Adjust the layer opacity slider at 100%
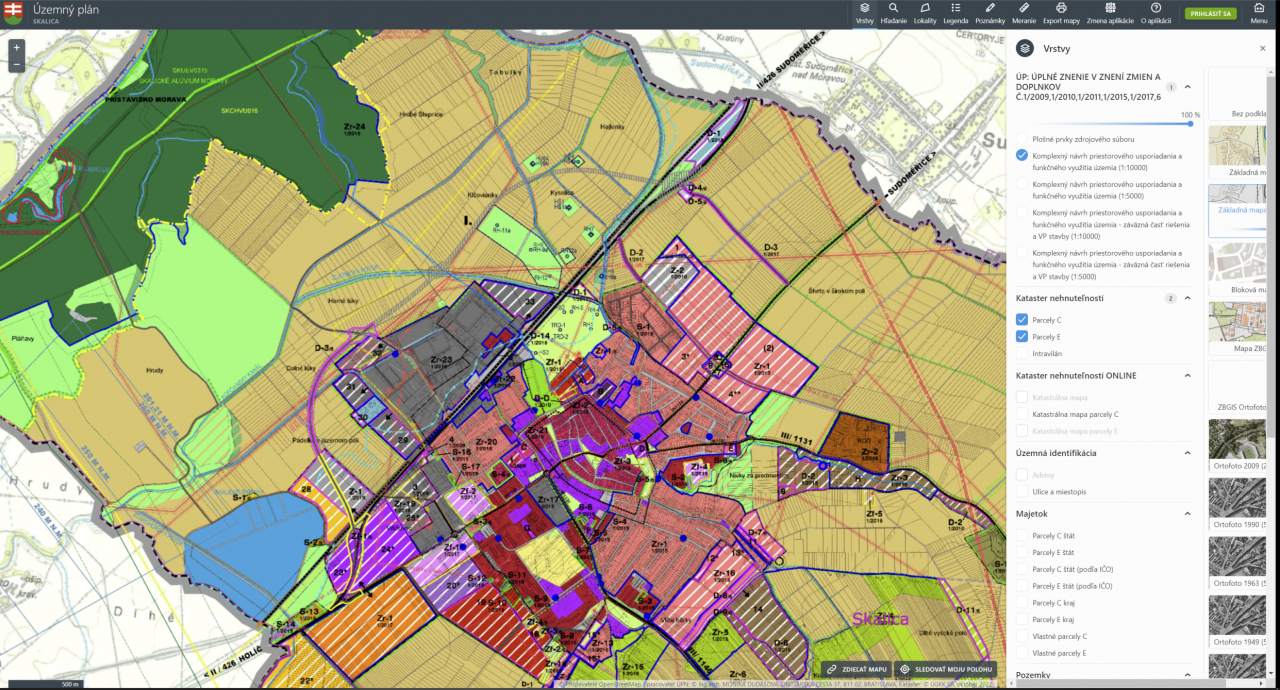The width and height of the screenshot is (1280, 690). tap(1190, 124)
